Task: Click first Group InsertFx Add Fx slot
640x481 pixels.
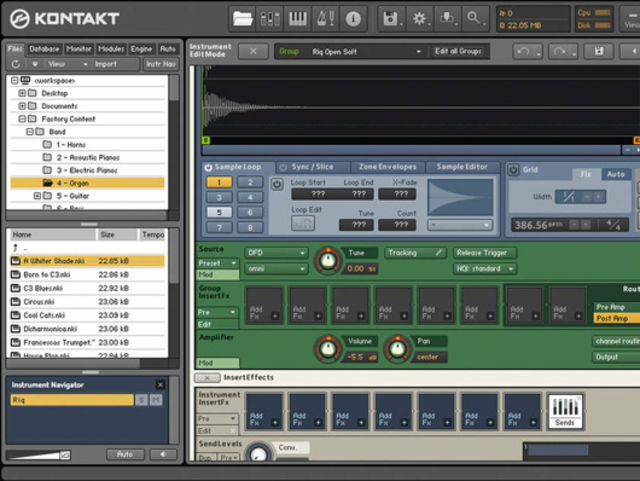Action: [264, 305]
